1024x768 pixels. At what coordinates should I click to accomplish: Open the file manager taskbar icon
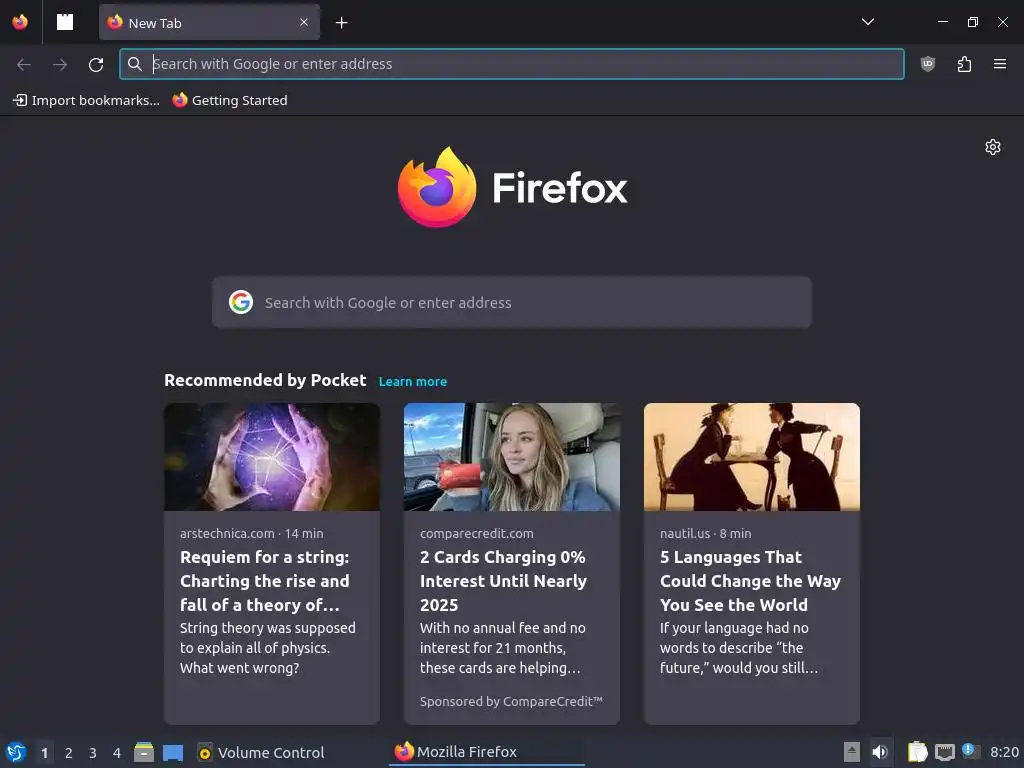144,752
